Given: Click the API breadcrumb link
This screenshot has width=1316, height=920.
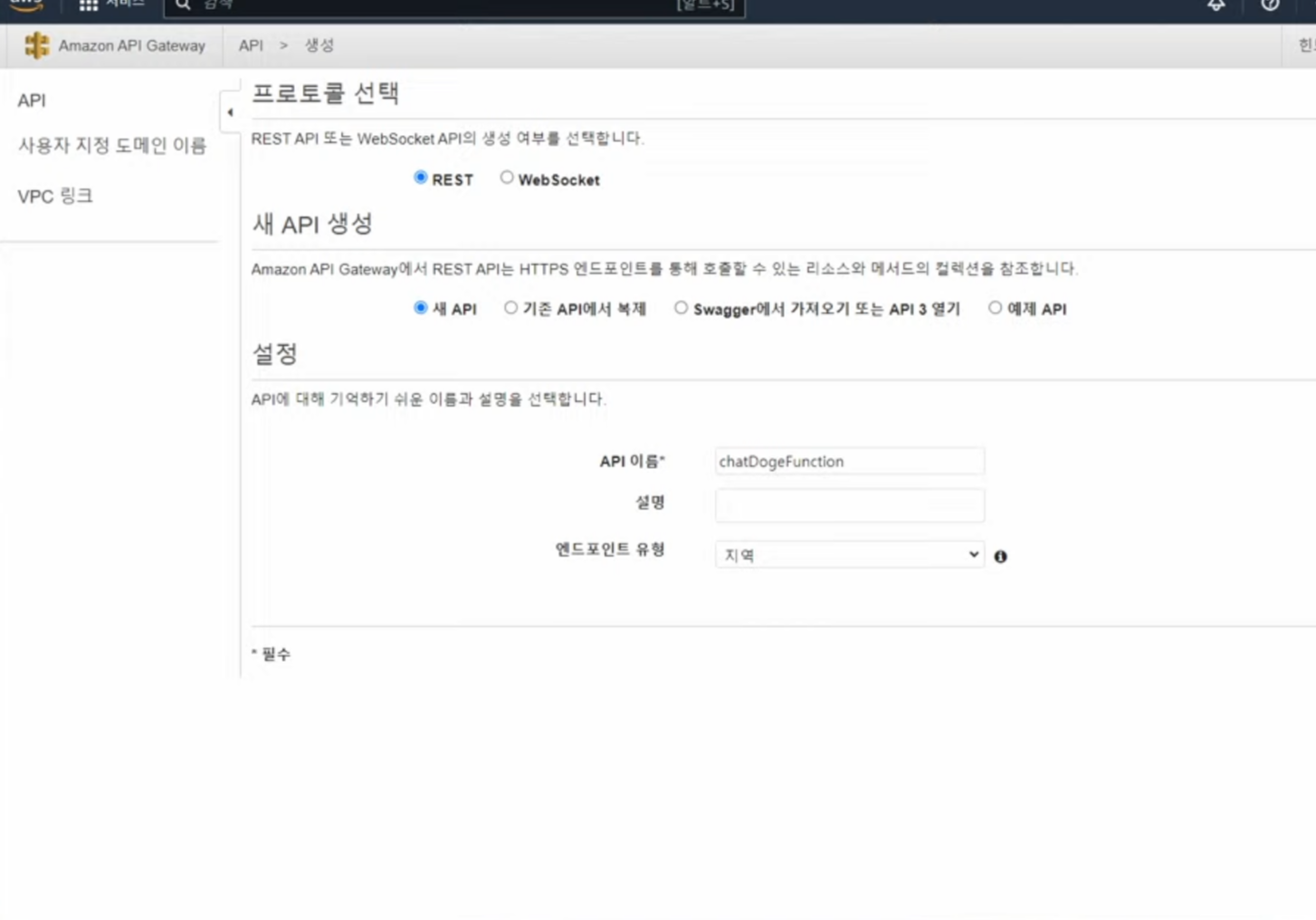Looking at the screenshot, I should point(251,45).
